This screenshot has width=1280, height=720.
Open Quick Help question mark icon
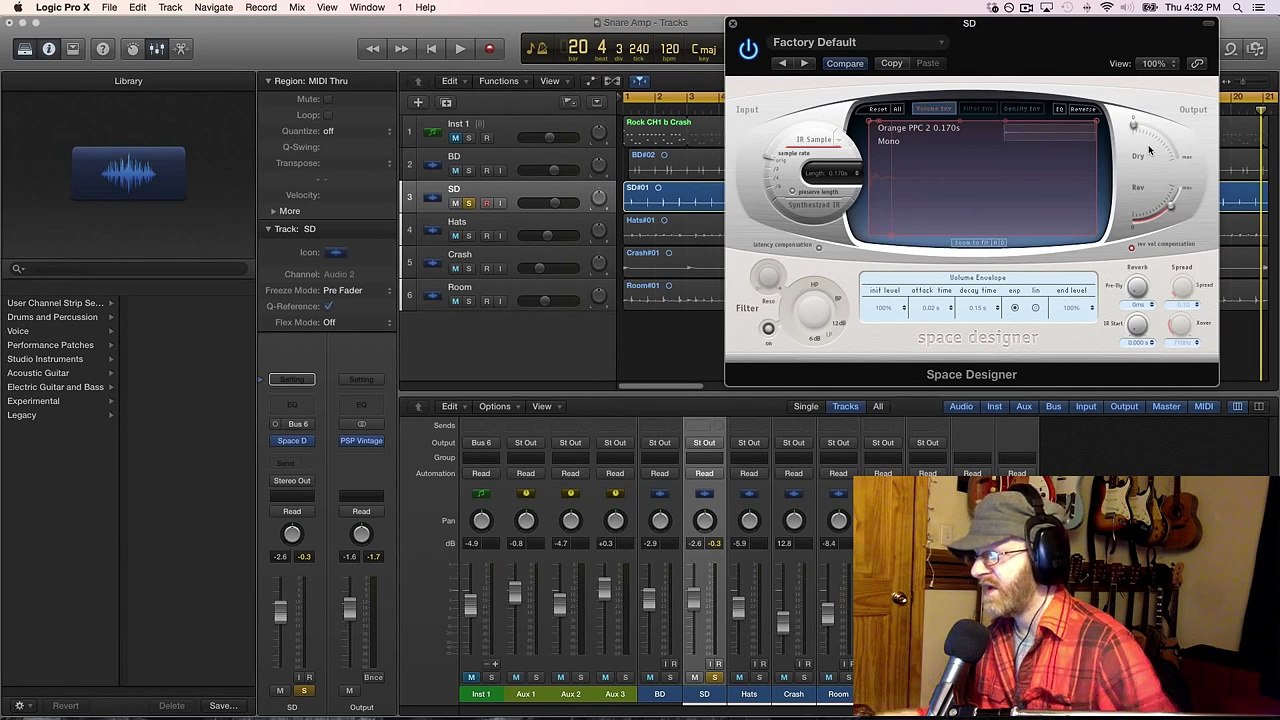(x=103, y=49)
